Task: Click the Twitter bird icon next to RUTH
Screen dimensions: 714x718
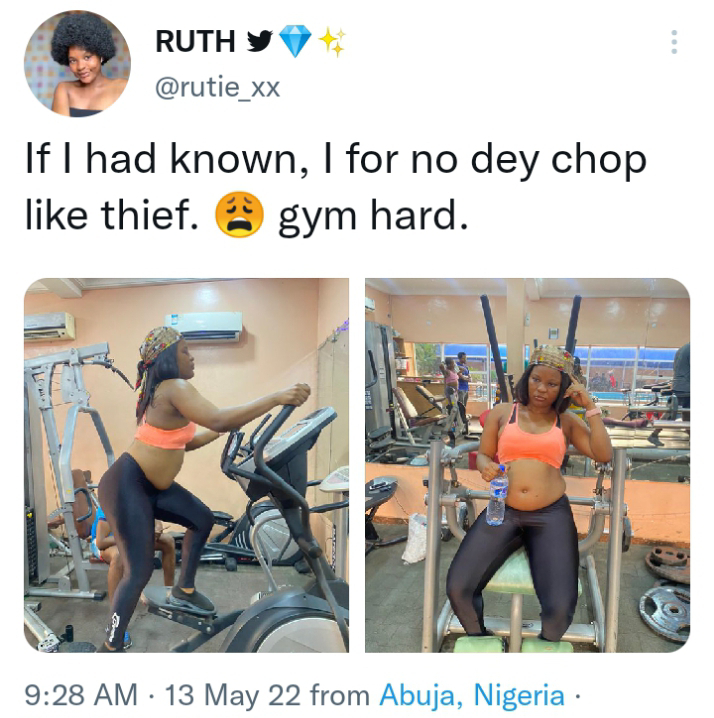Action: (x=260, y=41)
